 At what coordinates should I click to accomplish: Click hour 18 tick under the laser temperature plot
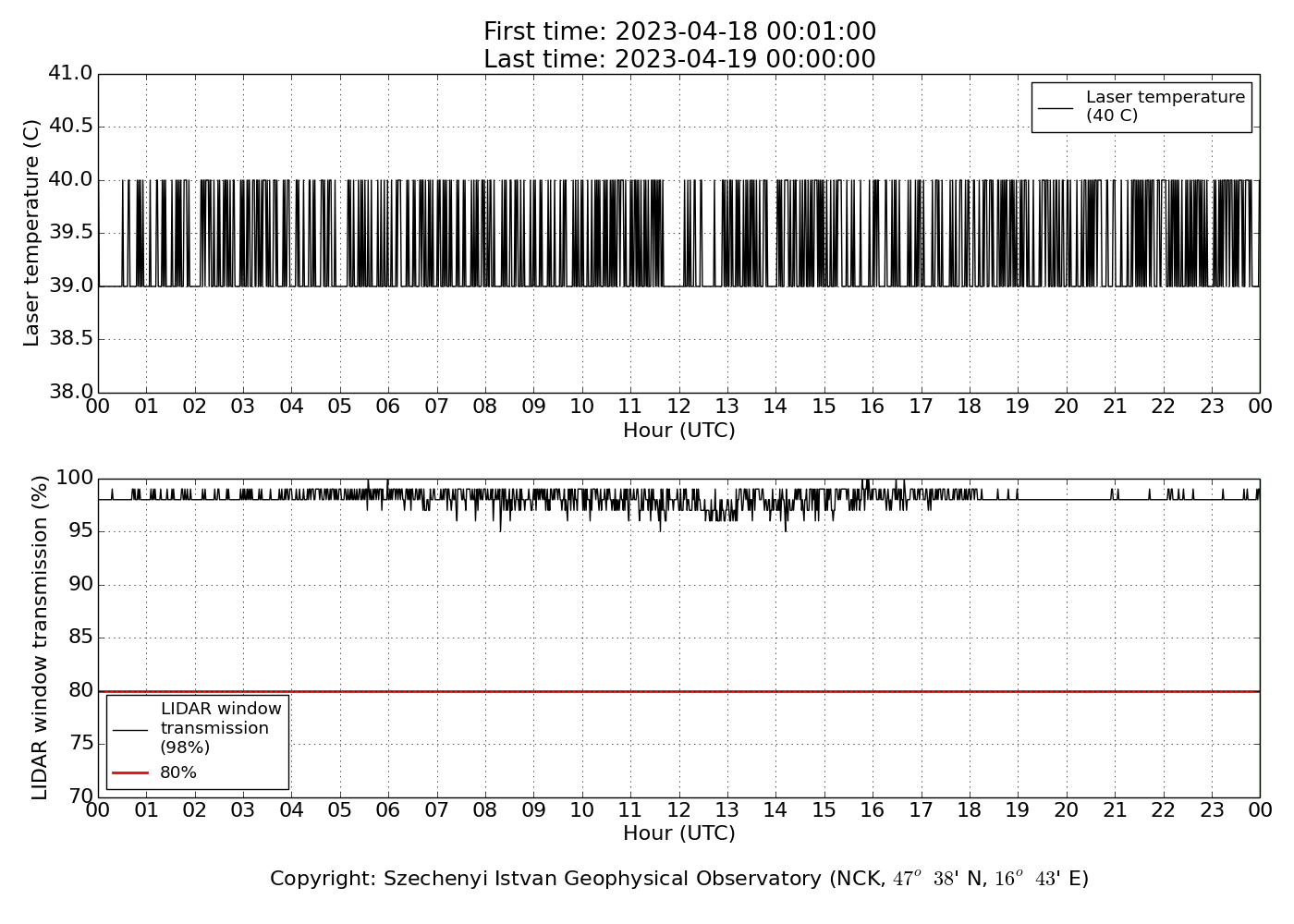(x=970, y=407)
